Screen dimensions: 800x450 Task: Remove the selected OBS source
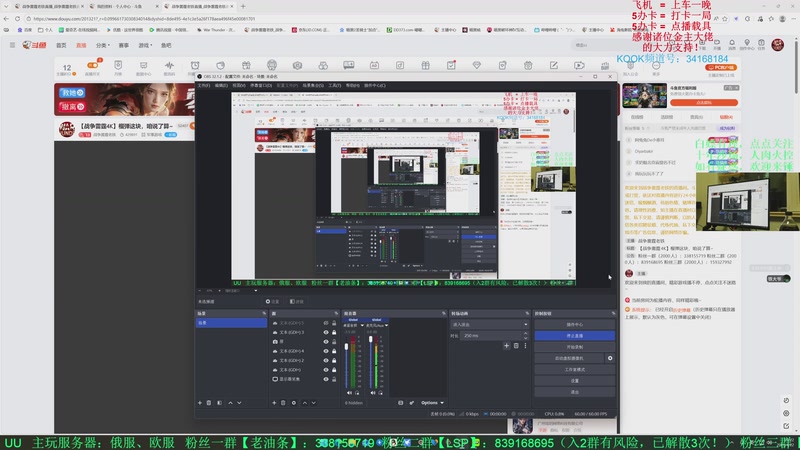click(283, 403)
